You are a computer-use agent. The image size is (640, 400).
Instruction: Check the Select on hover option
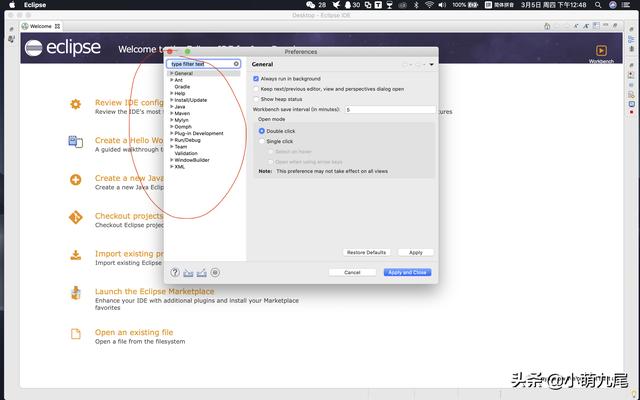point(270,151)
